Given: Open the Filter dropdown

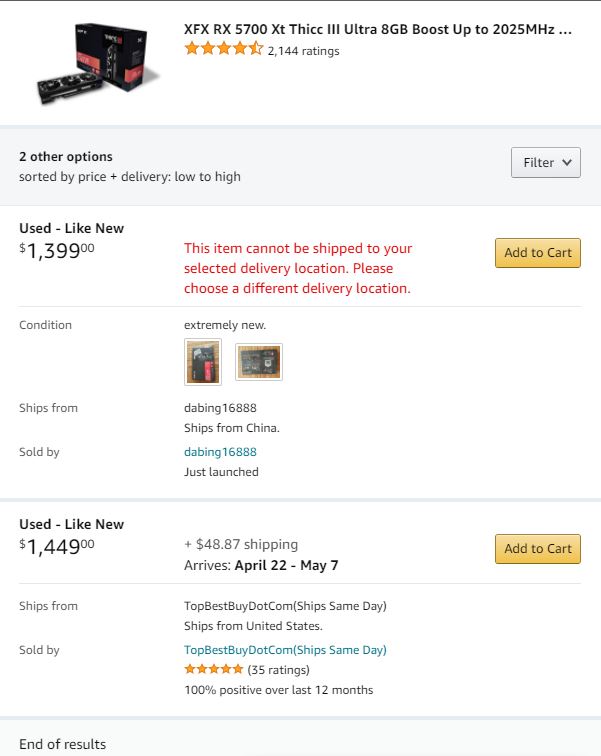Looking at the screenshot, I should point(545,163).
